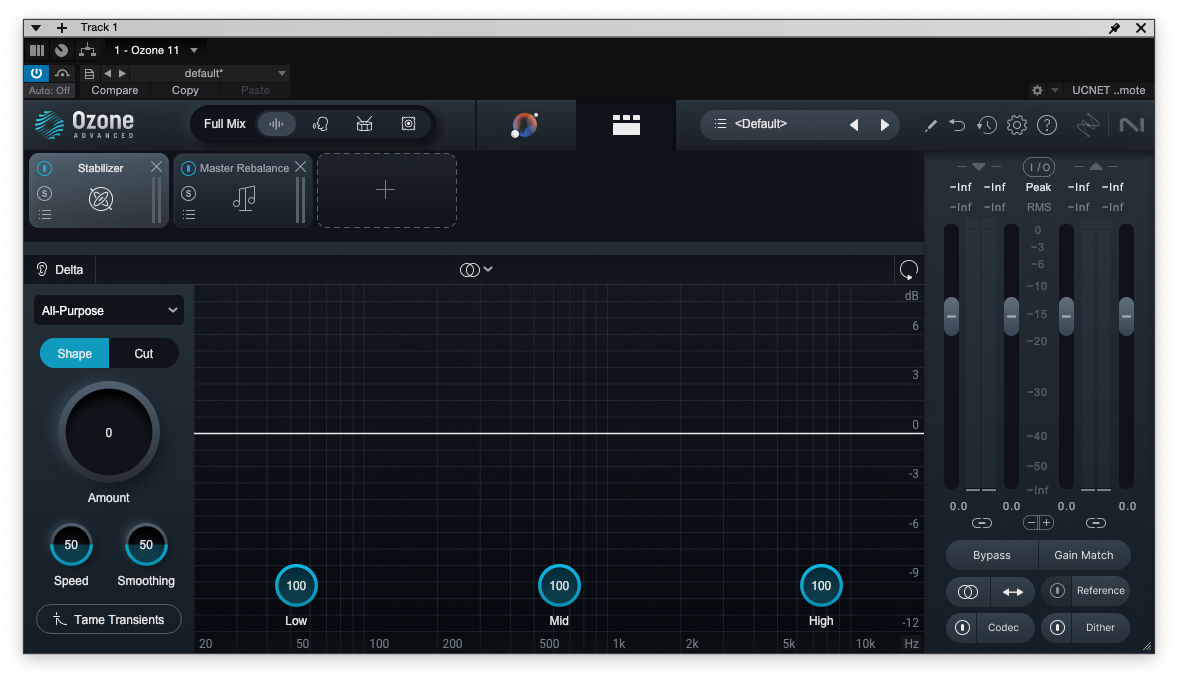Viewport: 1178px width, 681px height.
Task: Click the Bypass button
Action: pyautogui.click(x=992, y=555)
